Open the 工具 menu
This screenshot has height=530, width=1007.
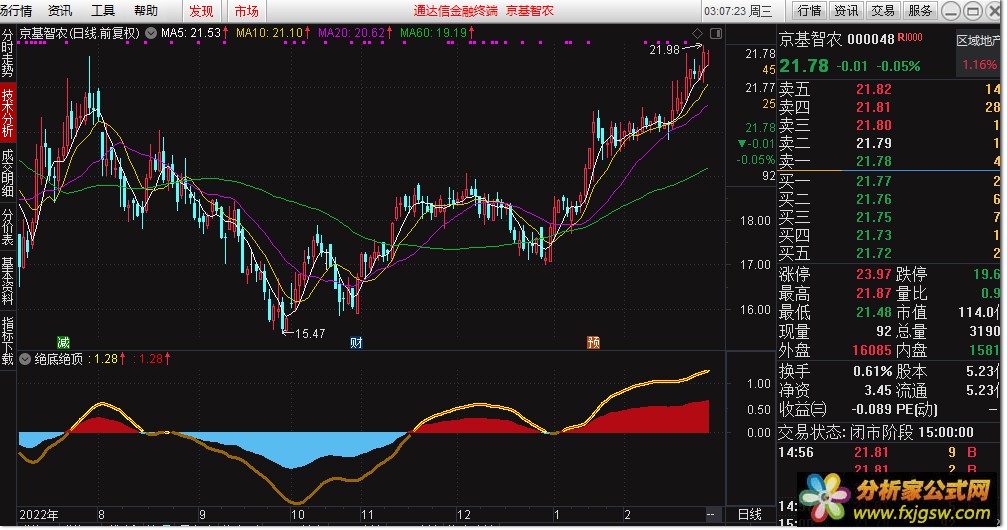(103, 11)
